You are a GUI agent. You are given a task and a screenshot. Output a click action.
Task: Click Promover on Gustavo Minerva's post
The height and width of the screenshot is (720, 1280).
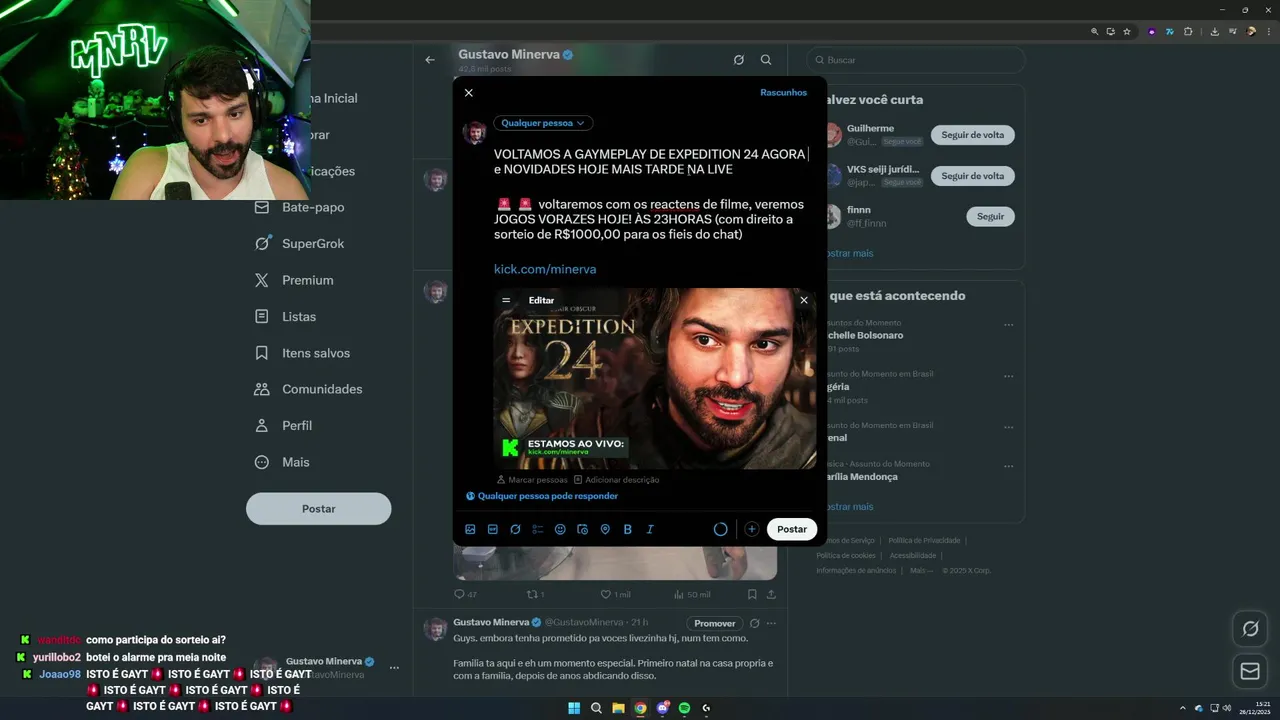(714, 623)
